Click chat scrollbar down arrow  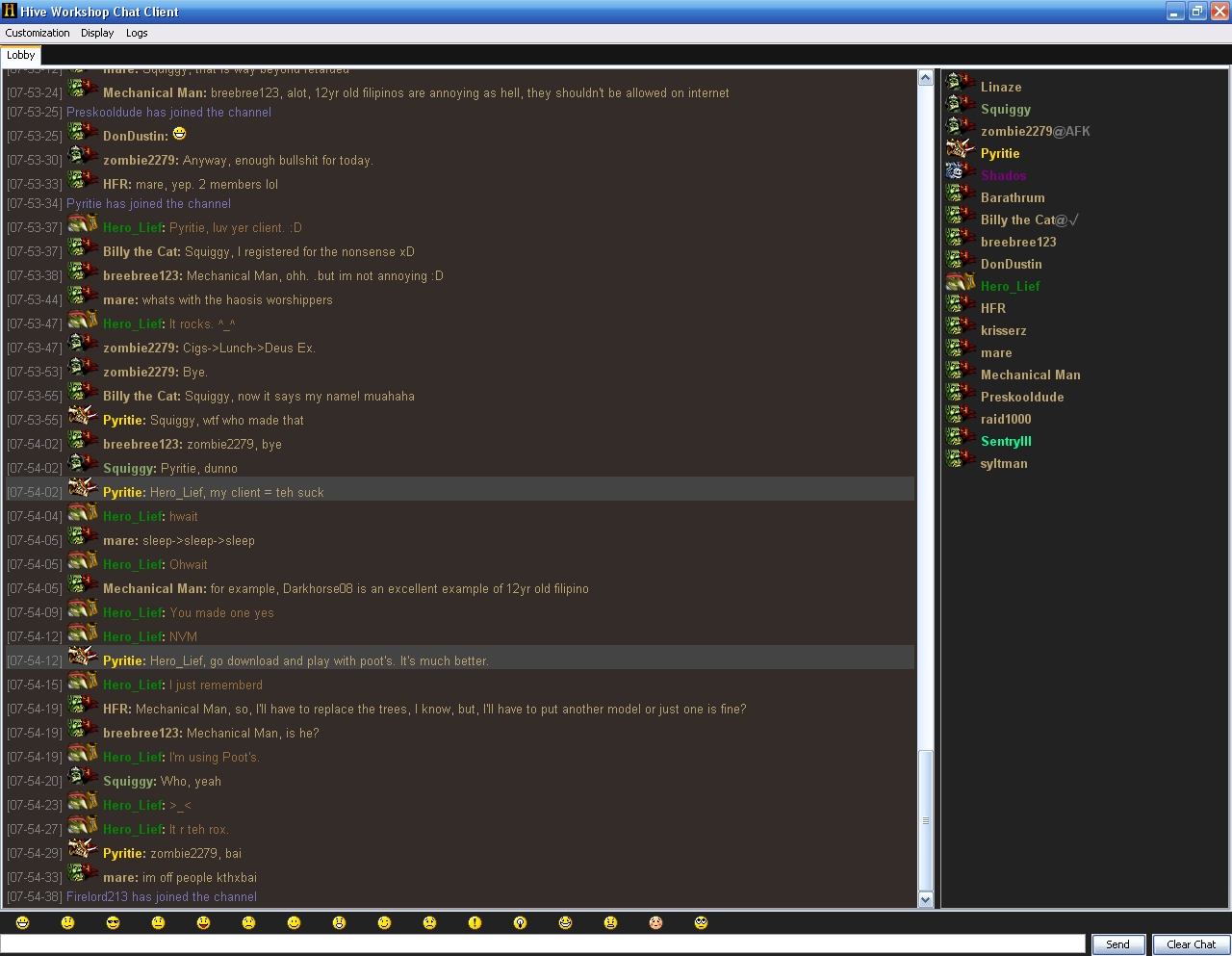pos(926,900)
